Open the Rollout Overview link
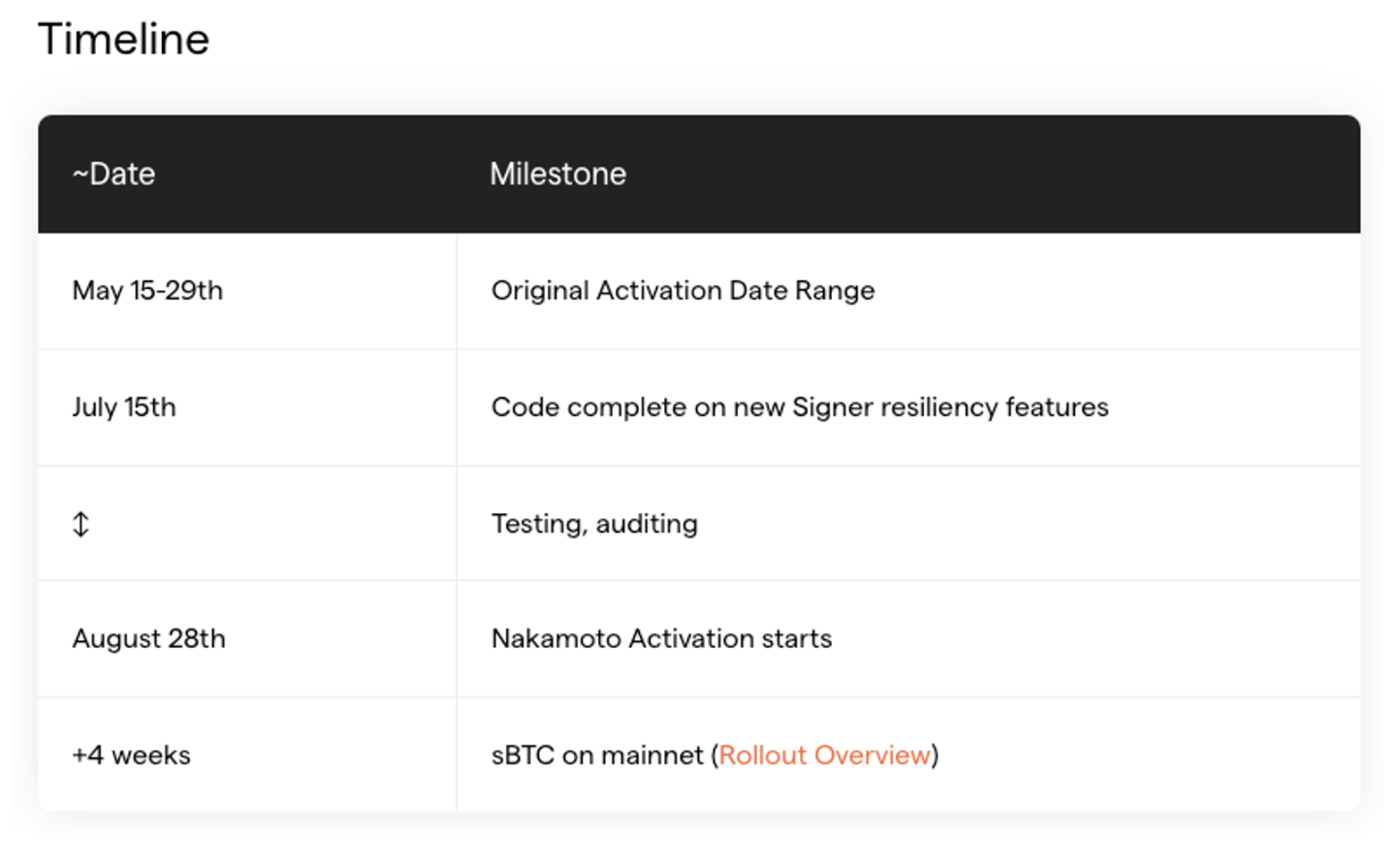Screen dimensions: 1400x842 pos(824,756)
